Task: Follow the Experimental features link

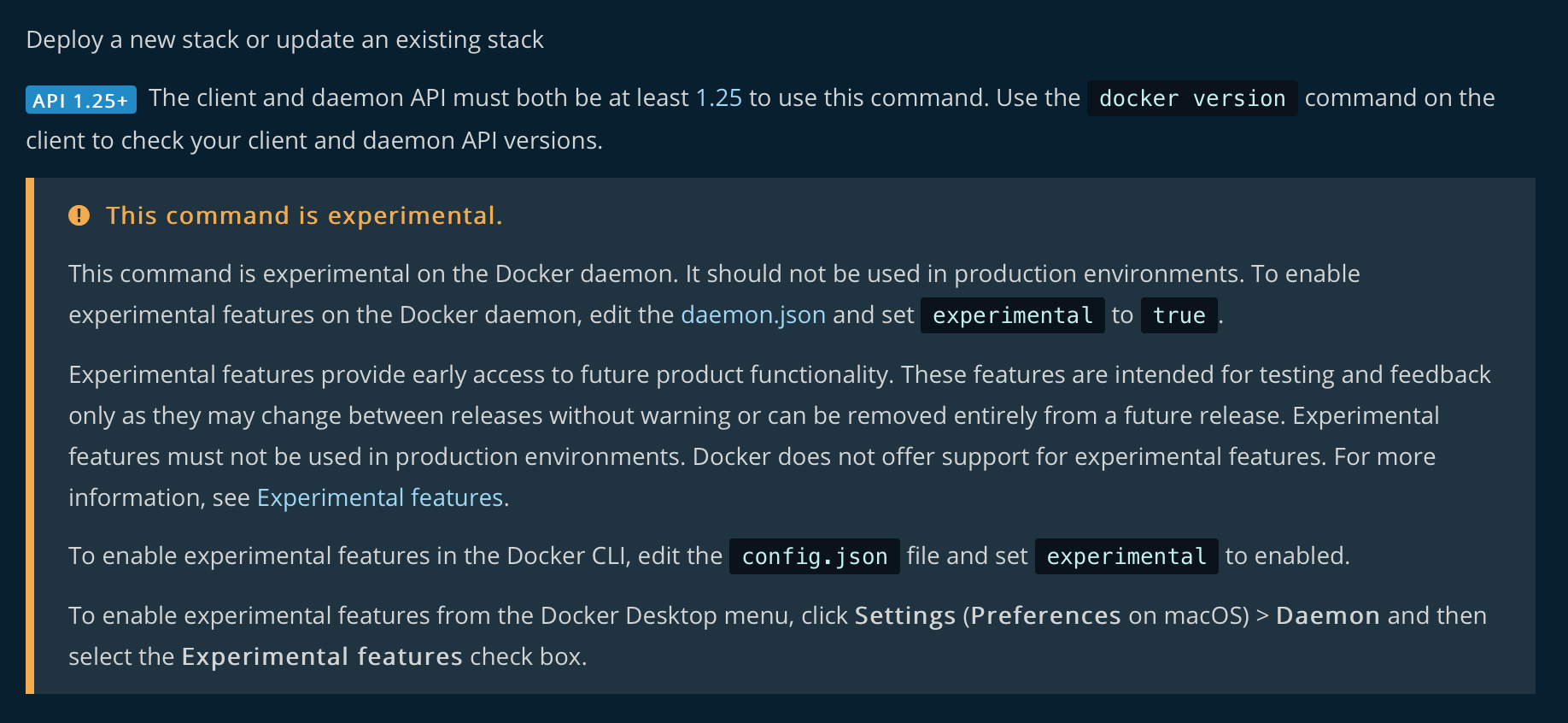Action: (x=380, y=497)
